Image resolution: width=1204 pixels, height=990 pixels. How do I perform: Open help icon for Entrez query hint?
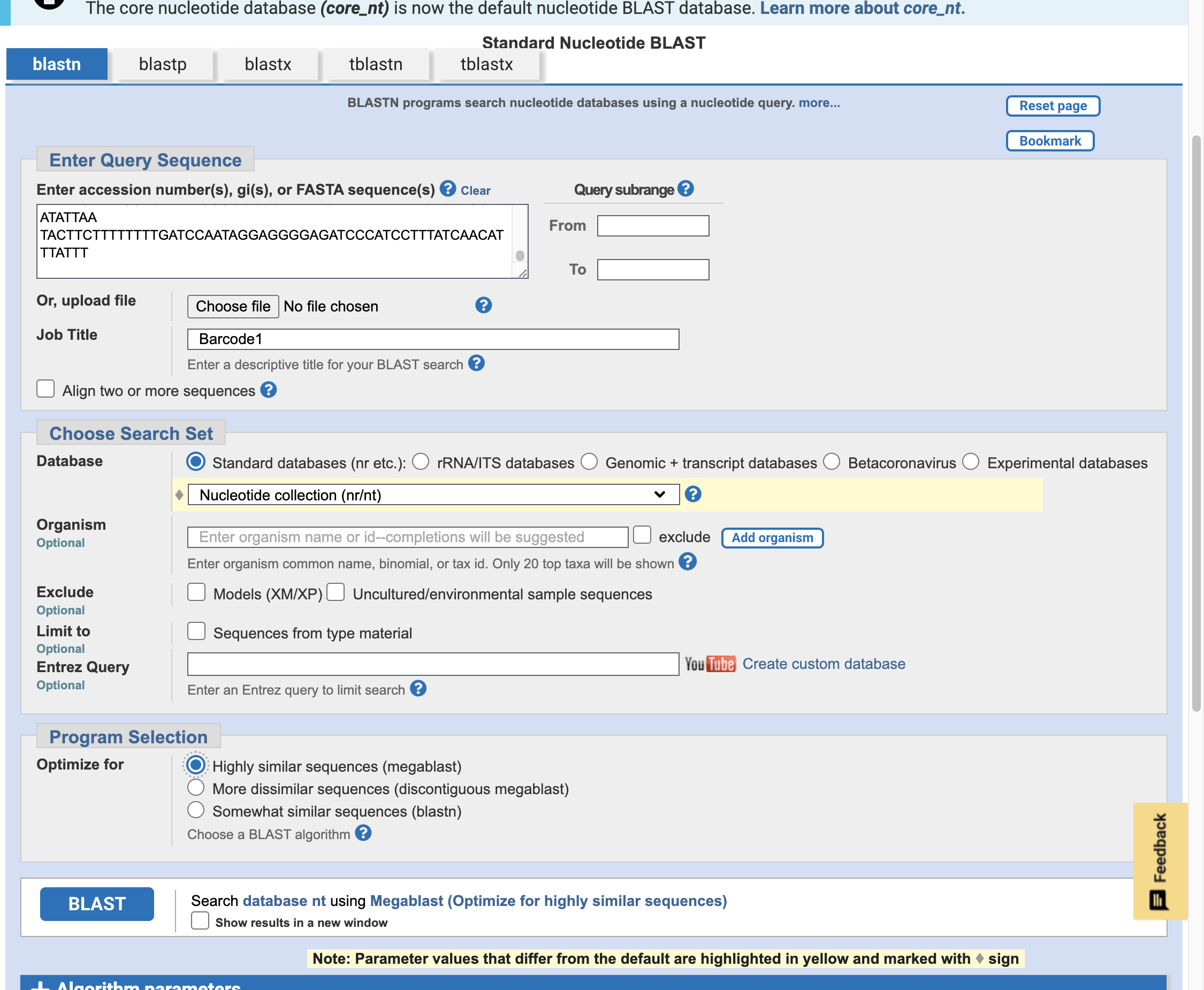pos(418,689)
